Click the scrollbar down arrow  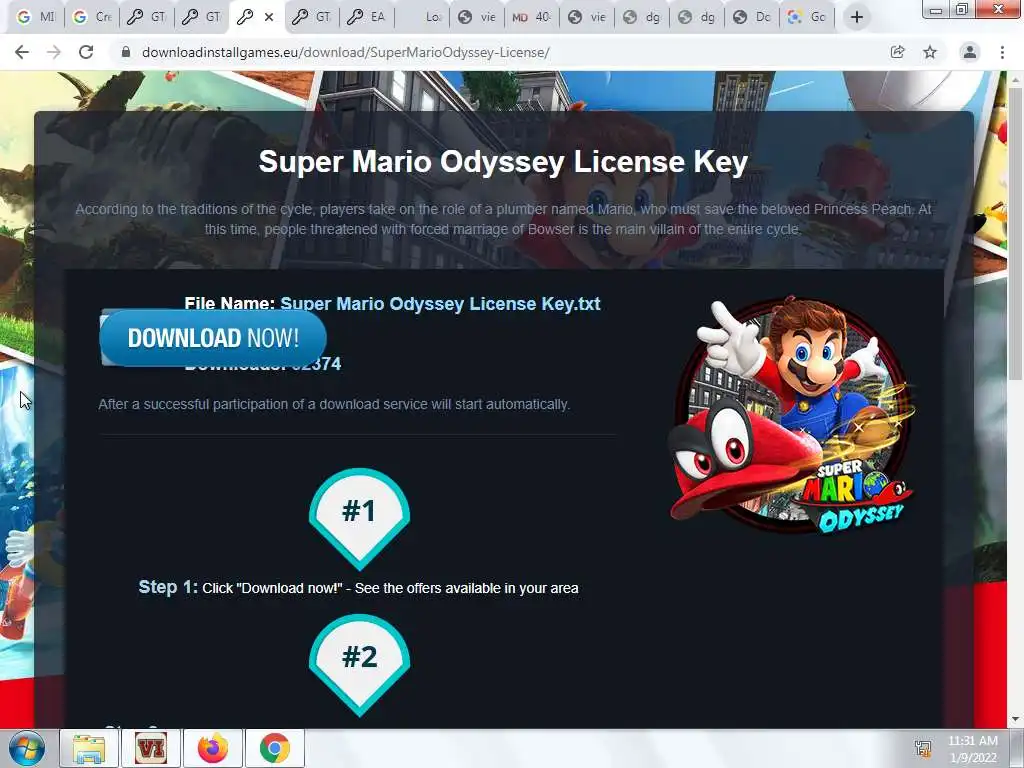(x=1016, y=719)
